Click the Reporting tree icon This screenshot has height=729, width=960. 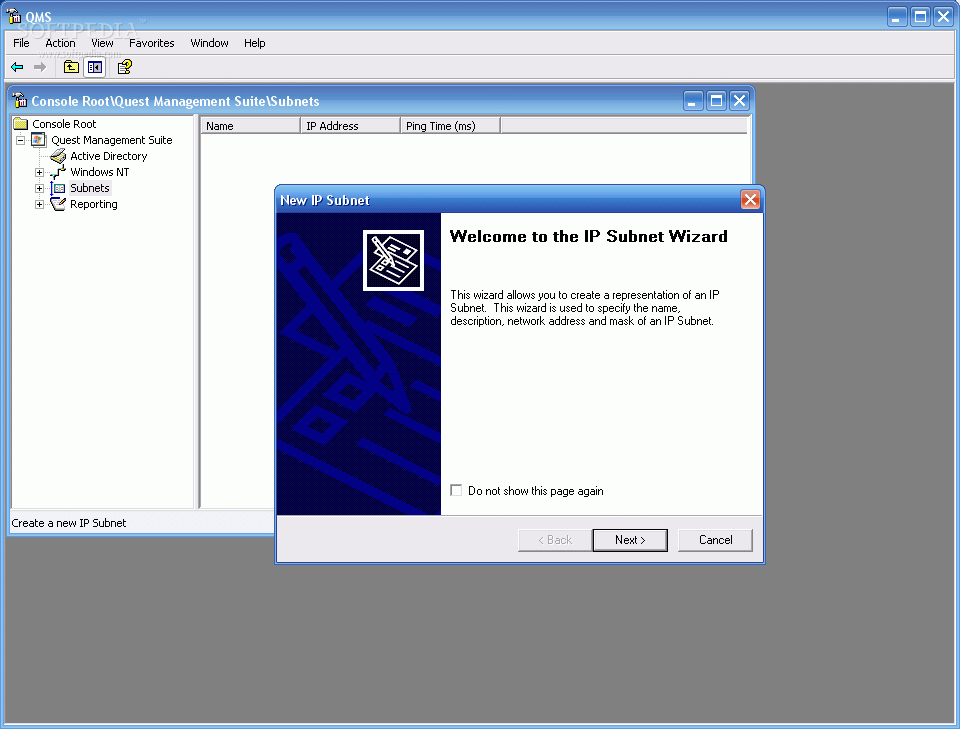pyautogui.click(x=58, y=204)
